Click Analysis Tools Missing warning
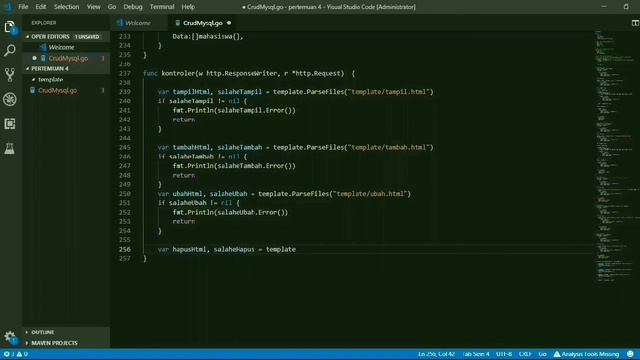Image resolution: width=640 pixels, height=360 pixels. 586,354
